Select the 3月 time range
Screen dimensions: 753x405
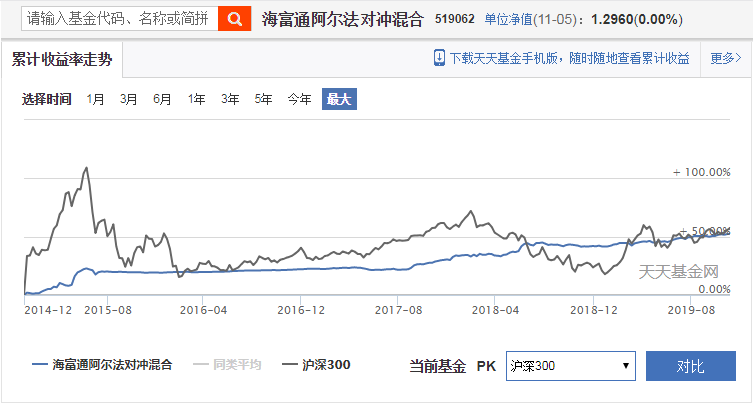128,99
